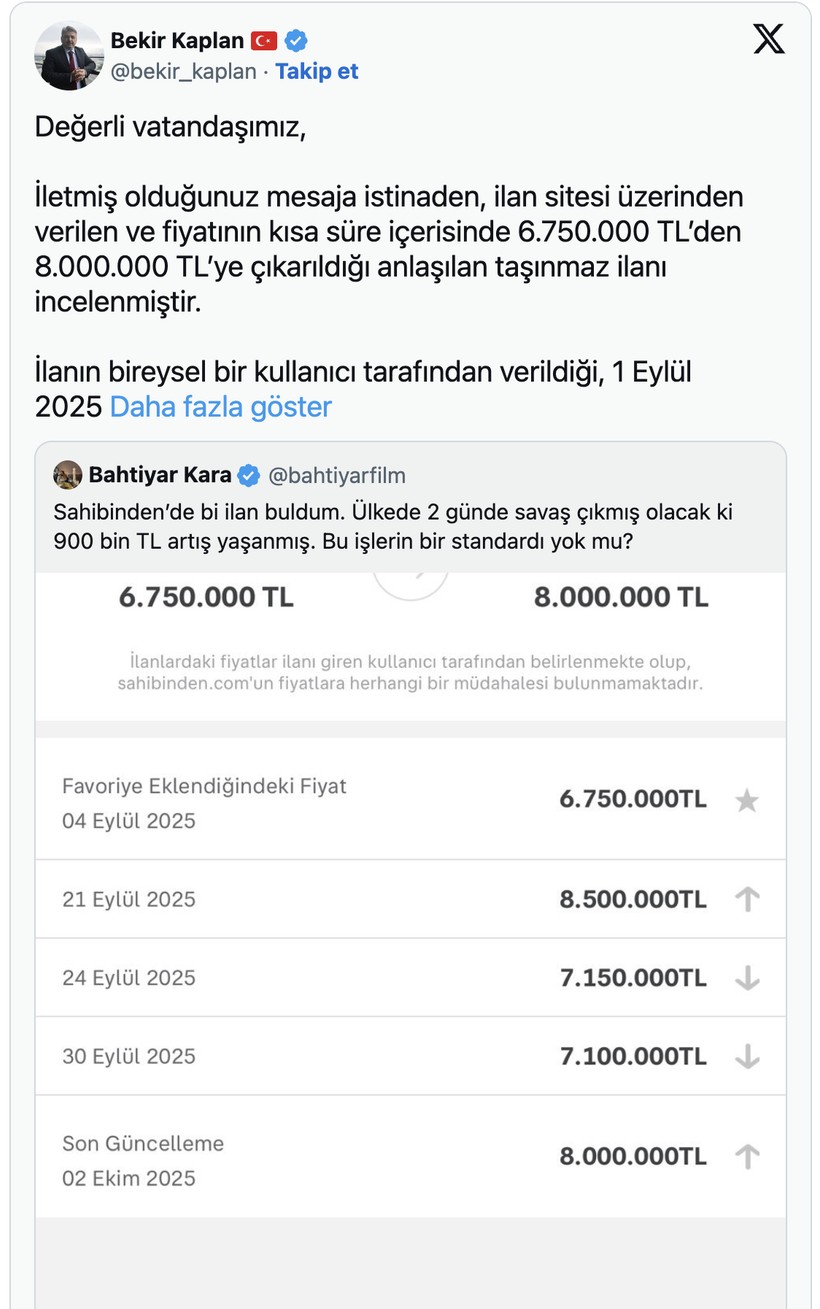Follow via the "Takip et" link
Viewport: 820px width, 1309px height.
[316, 72]
